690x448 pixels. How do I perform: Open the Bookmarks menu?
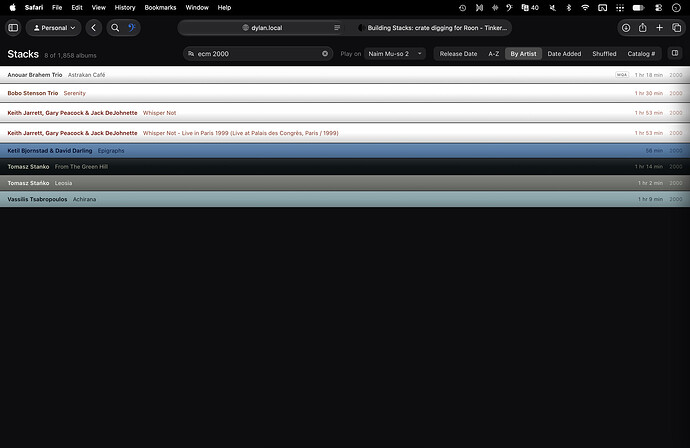(160, 7)
